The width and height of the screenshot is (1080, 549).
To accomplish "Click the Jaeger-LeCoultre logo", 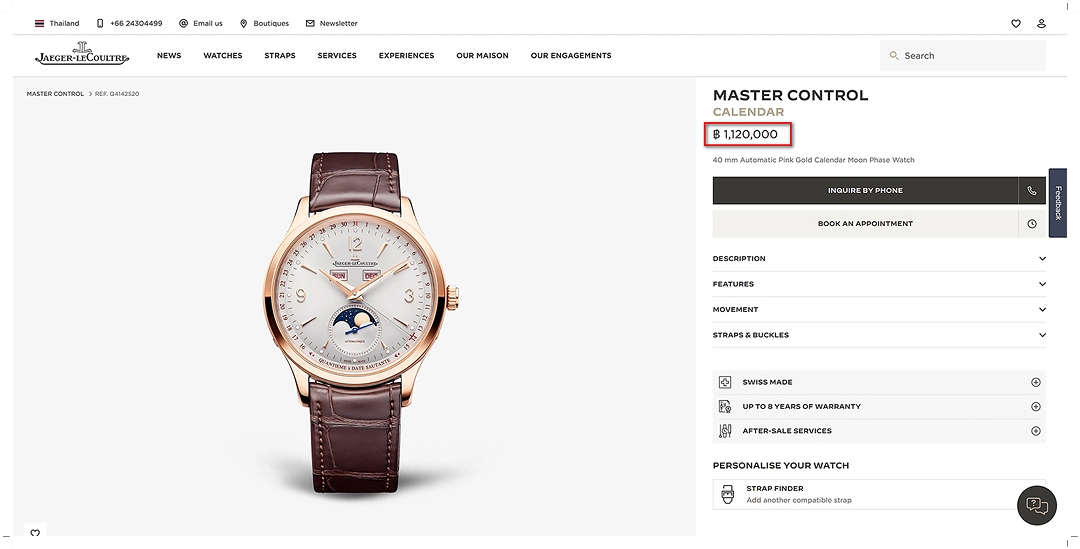I will click(82, 53).
